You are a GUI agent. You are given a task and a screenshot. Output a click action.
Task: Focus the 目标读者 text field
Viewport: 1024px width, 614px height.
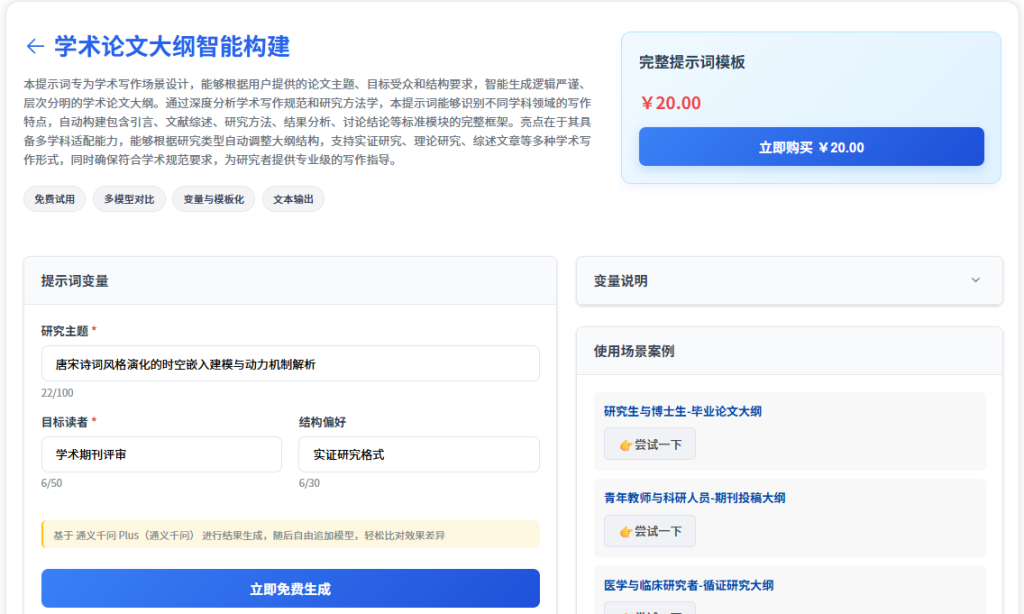[161, 455]
